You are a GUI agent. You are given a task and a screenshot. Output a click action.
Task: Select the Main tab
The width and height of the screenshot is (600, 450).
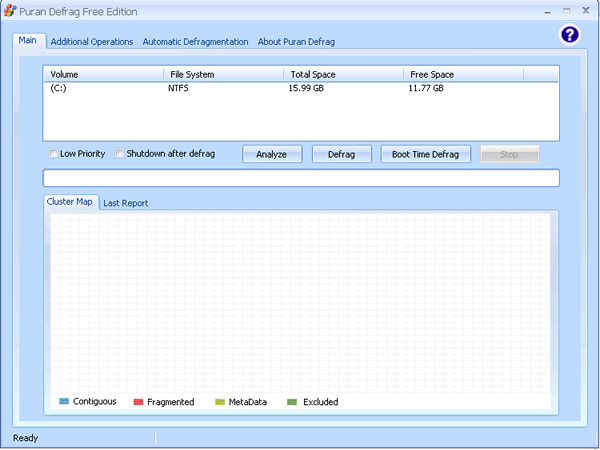click(28, 41)
